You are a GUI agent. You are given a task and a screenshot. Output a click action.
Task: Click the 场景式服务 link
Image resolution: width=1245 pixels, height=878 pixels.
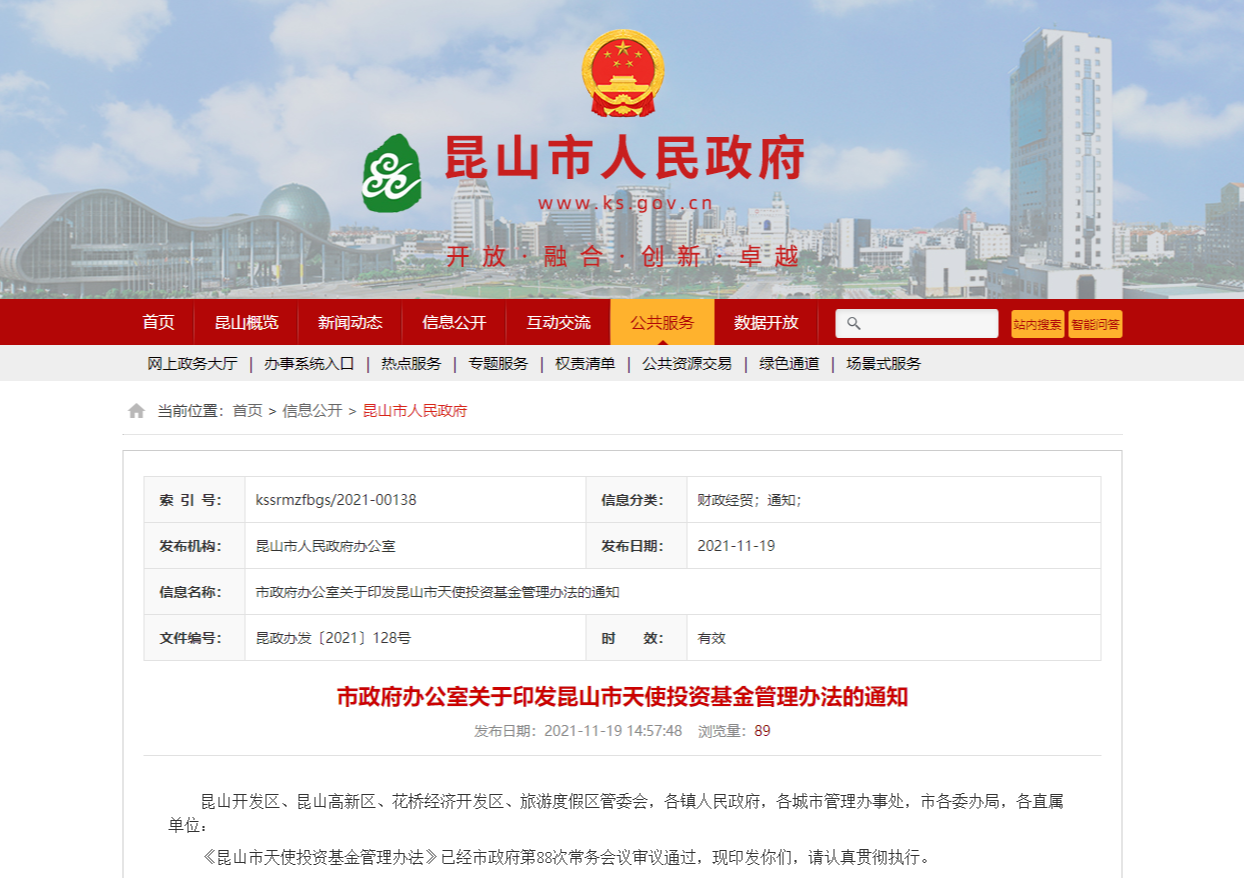[883, 364]
